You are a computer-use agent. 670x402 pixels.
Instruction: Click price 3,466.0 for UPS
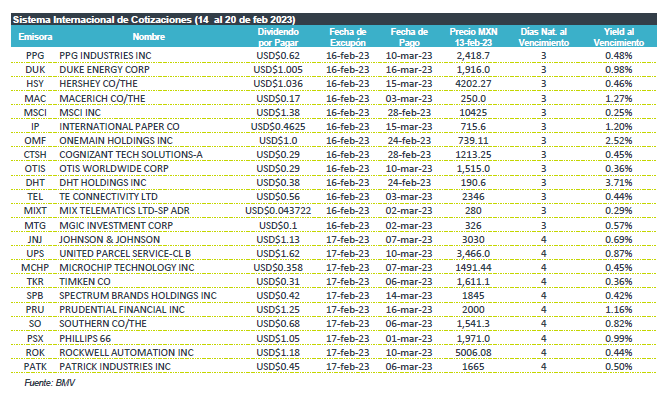click(x=473, y=254)
